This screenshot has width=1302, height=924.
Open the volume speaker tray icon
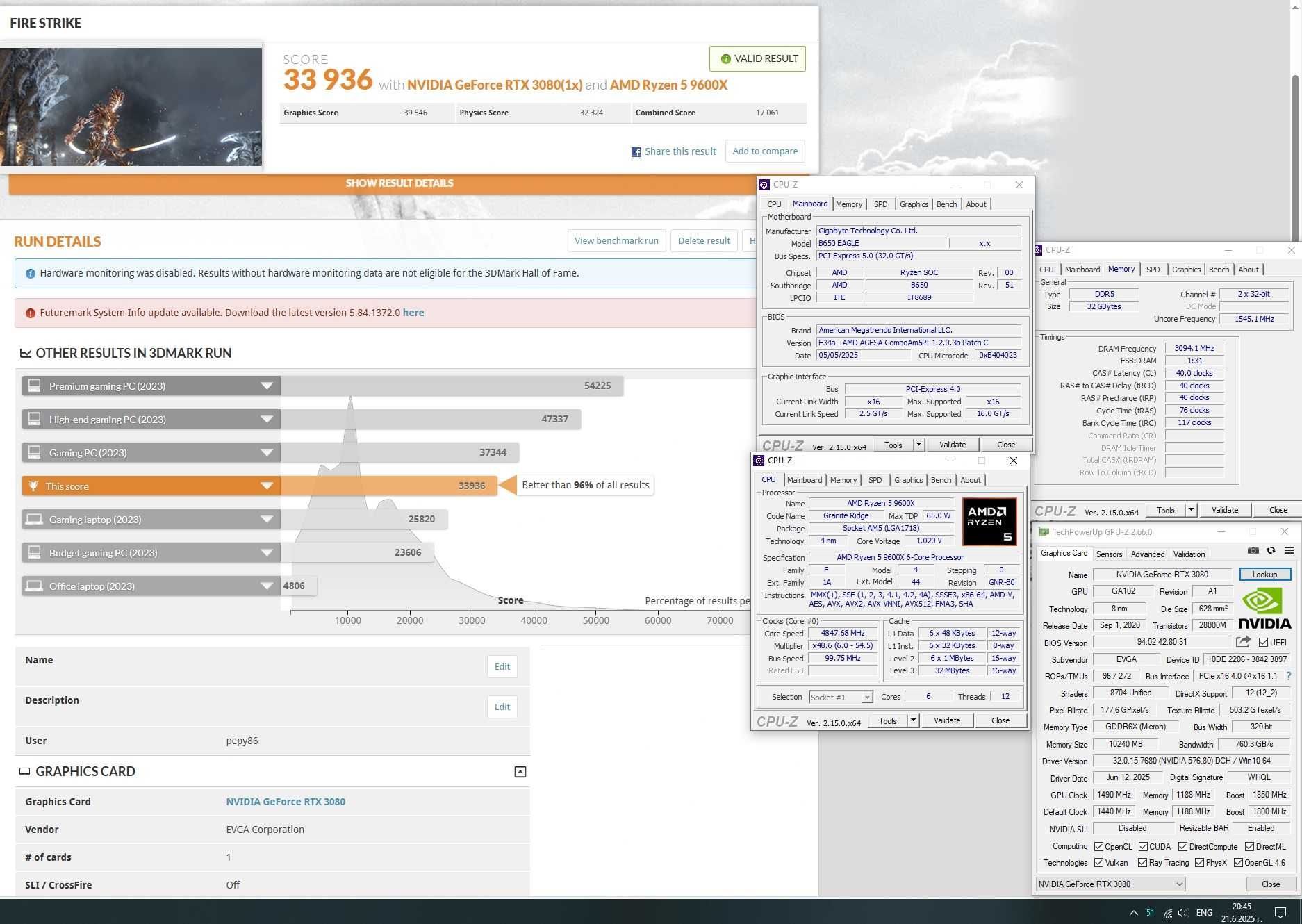click(1183, 913)
